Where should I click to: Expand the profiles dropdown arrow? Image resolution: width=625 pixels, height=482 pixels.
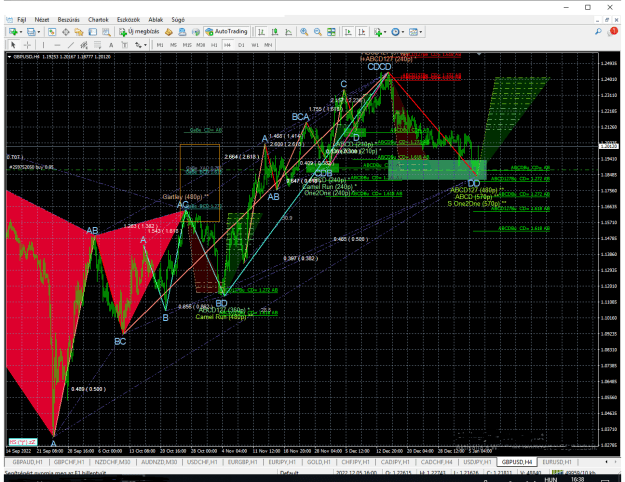coord(39,32)
